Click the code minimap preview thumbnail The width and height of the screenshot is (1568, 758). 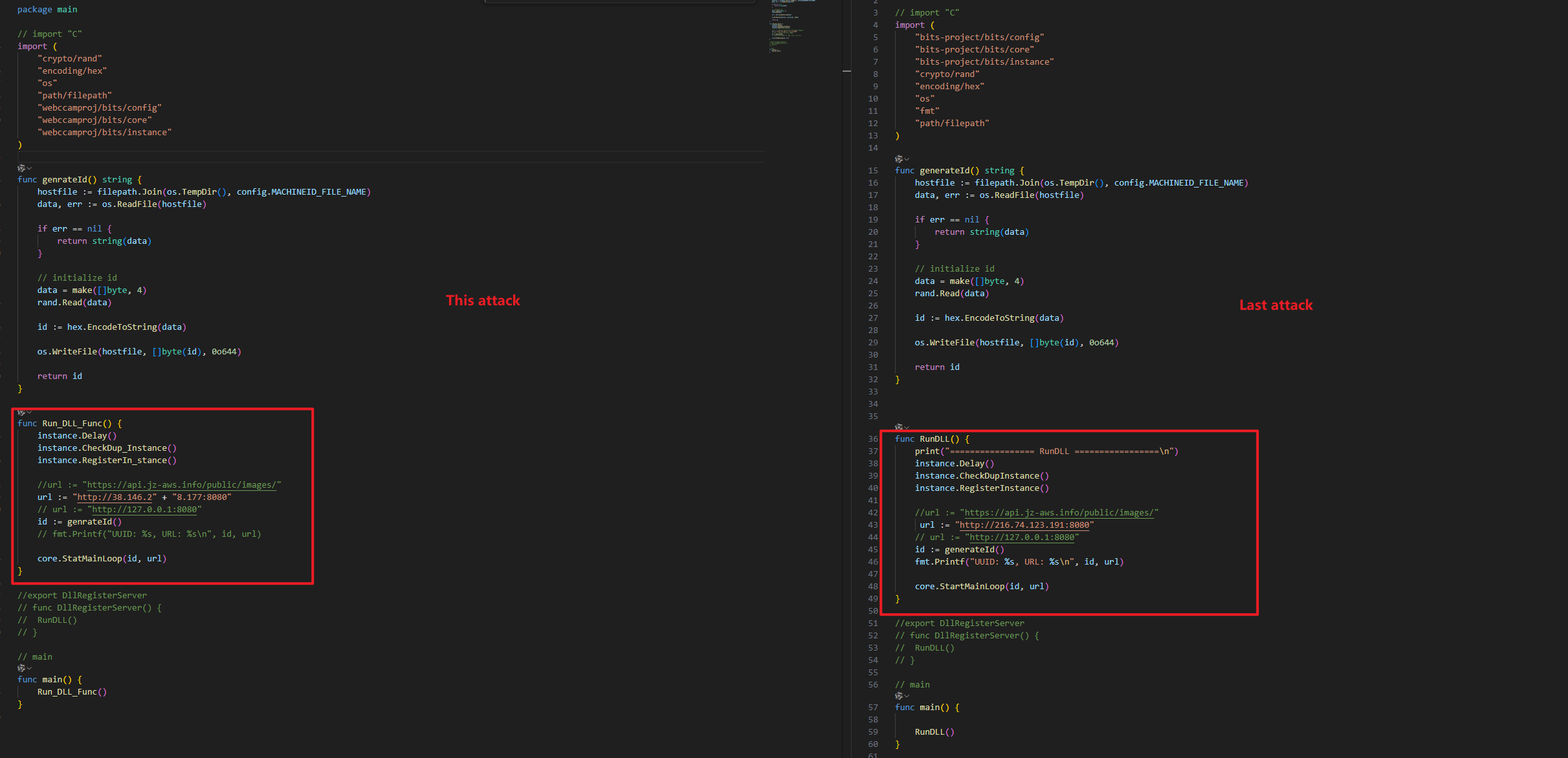click(x=786, y=26)
